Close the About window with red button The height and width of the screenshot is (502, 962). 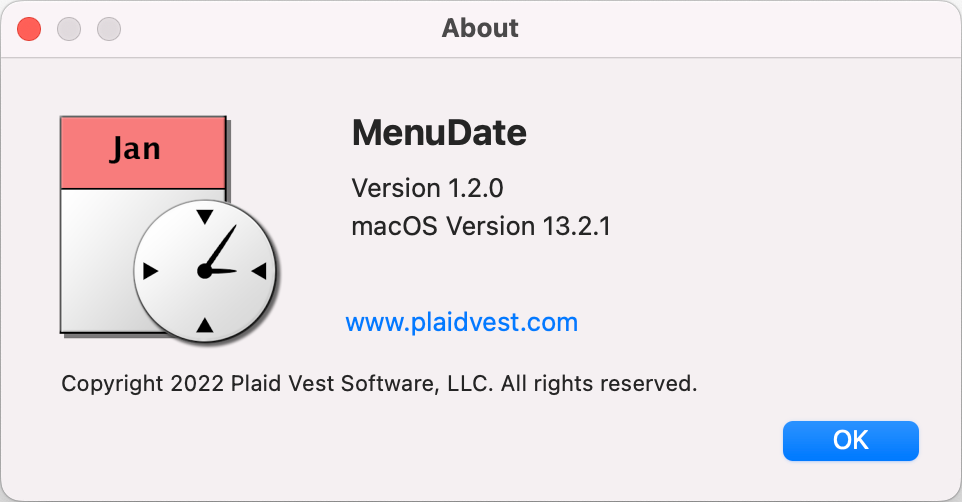[x=29, y=29]
